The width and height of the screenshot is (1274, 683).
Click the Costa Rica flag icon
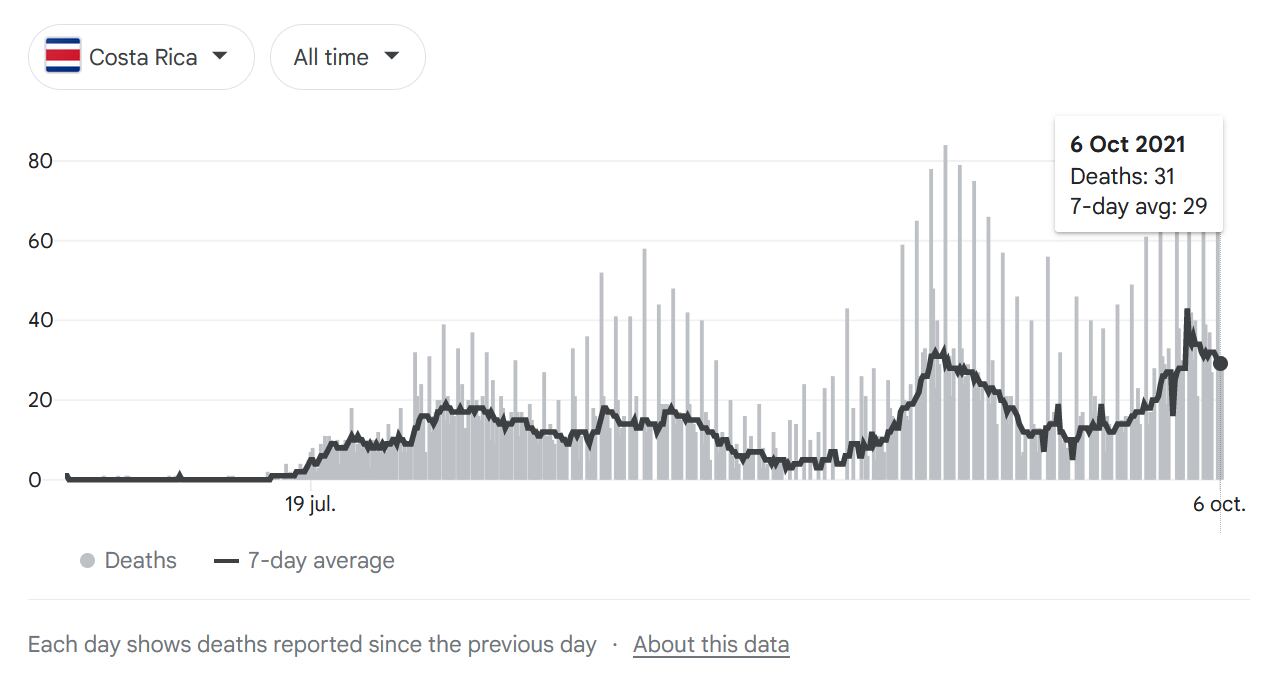(x=63, y=57)
